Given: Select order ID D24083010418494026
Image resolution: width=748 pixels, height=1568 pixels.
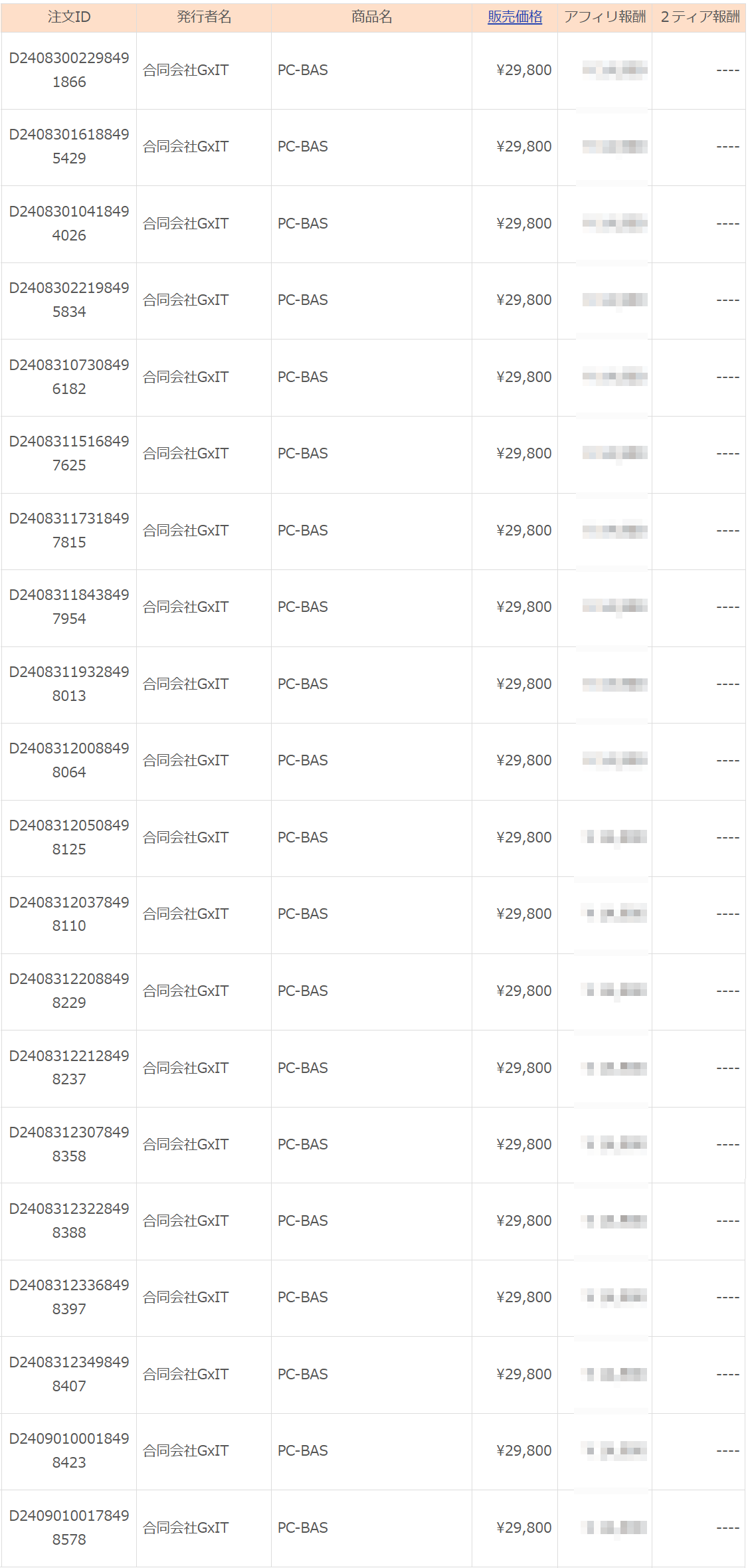Looking at the screenshot, I should (x=69, y=223).
